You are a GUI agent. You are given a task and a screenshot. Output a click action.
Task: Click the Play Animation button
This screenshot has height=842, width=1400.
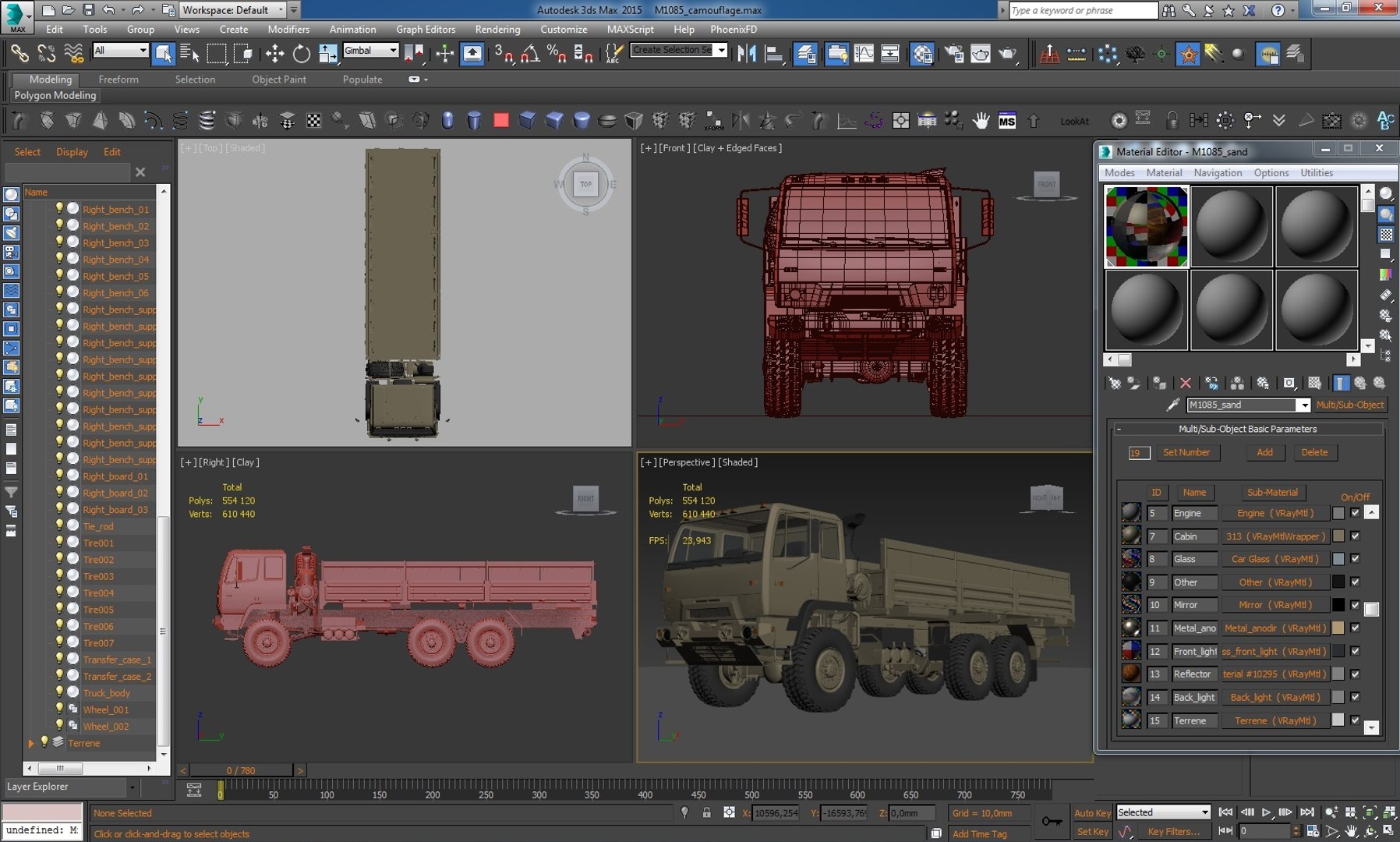(x=1266, y=812)
